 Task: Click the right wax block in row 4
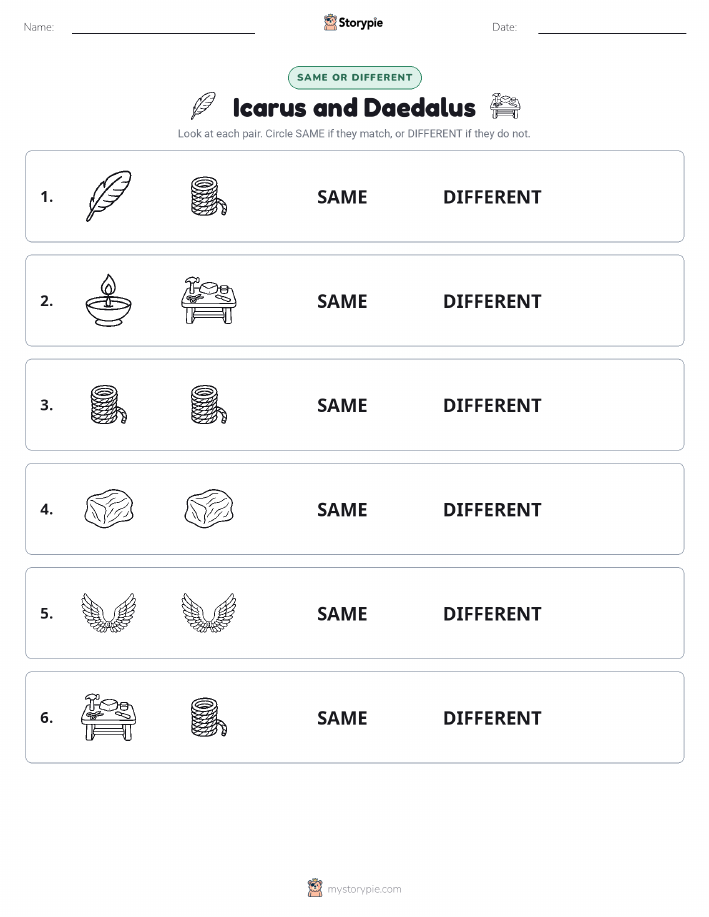pyautogui.click(x=209, y=509)
